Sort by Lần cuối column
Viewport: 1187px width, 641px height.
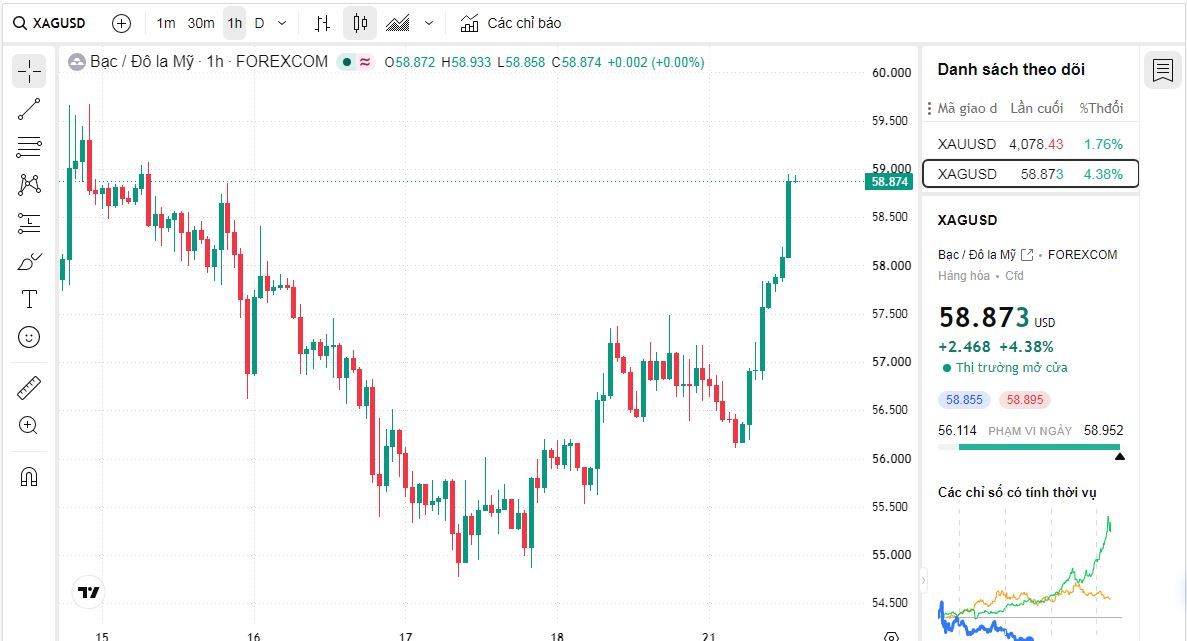(1036, 108)
